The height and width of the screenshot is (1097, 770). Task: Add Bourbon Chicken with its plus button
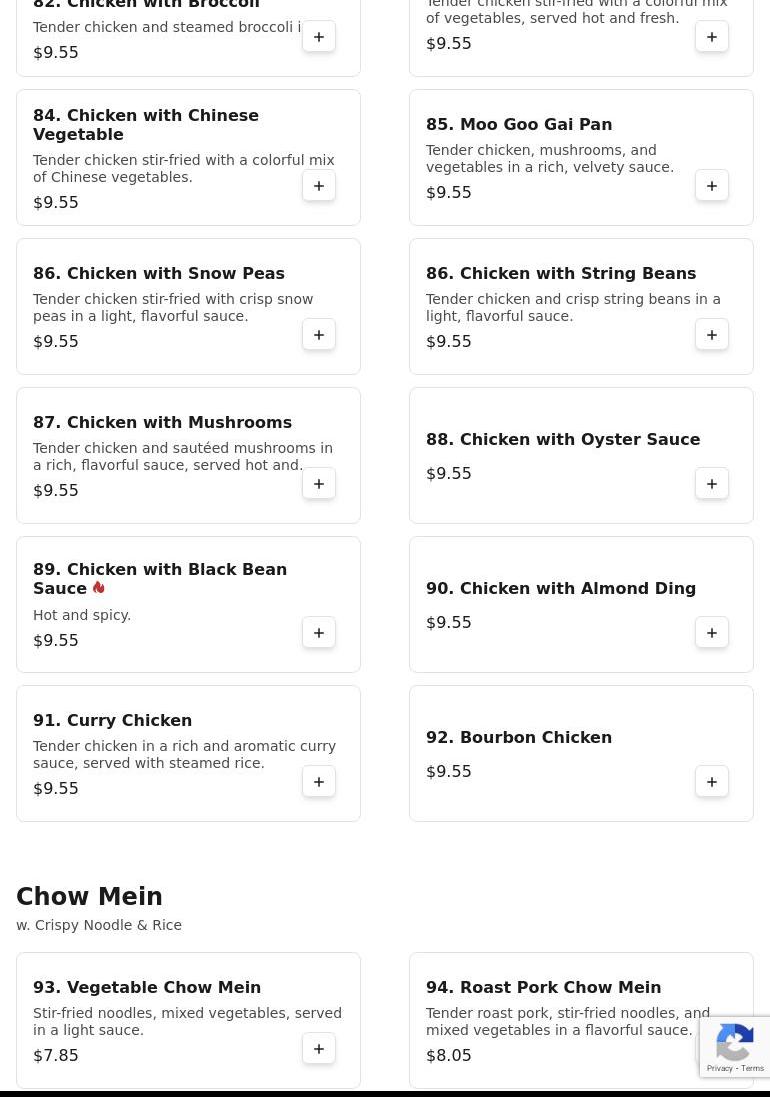pos(712,782)
